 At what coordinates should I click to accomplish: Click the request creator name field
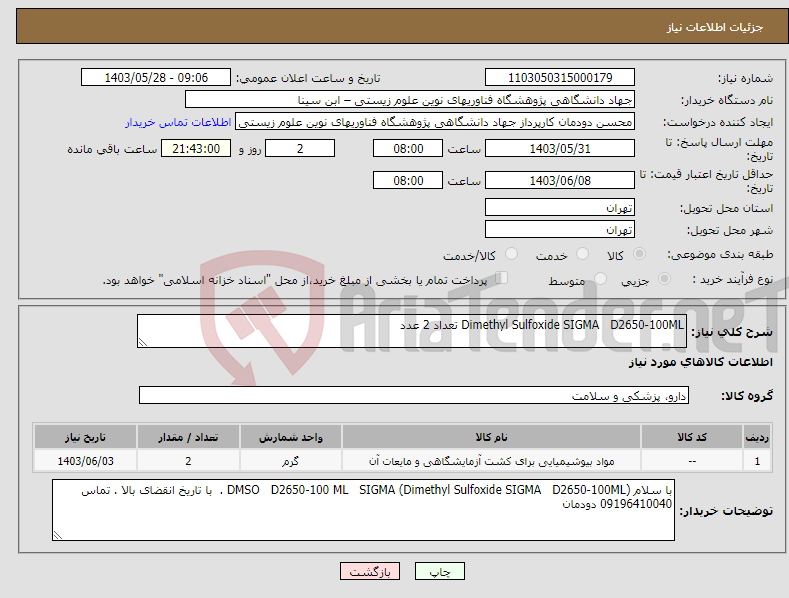point(435,122)
